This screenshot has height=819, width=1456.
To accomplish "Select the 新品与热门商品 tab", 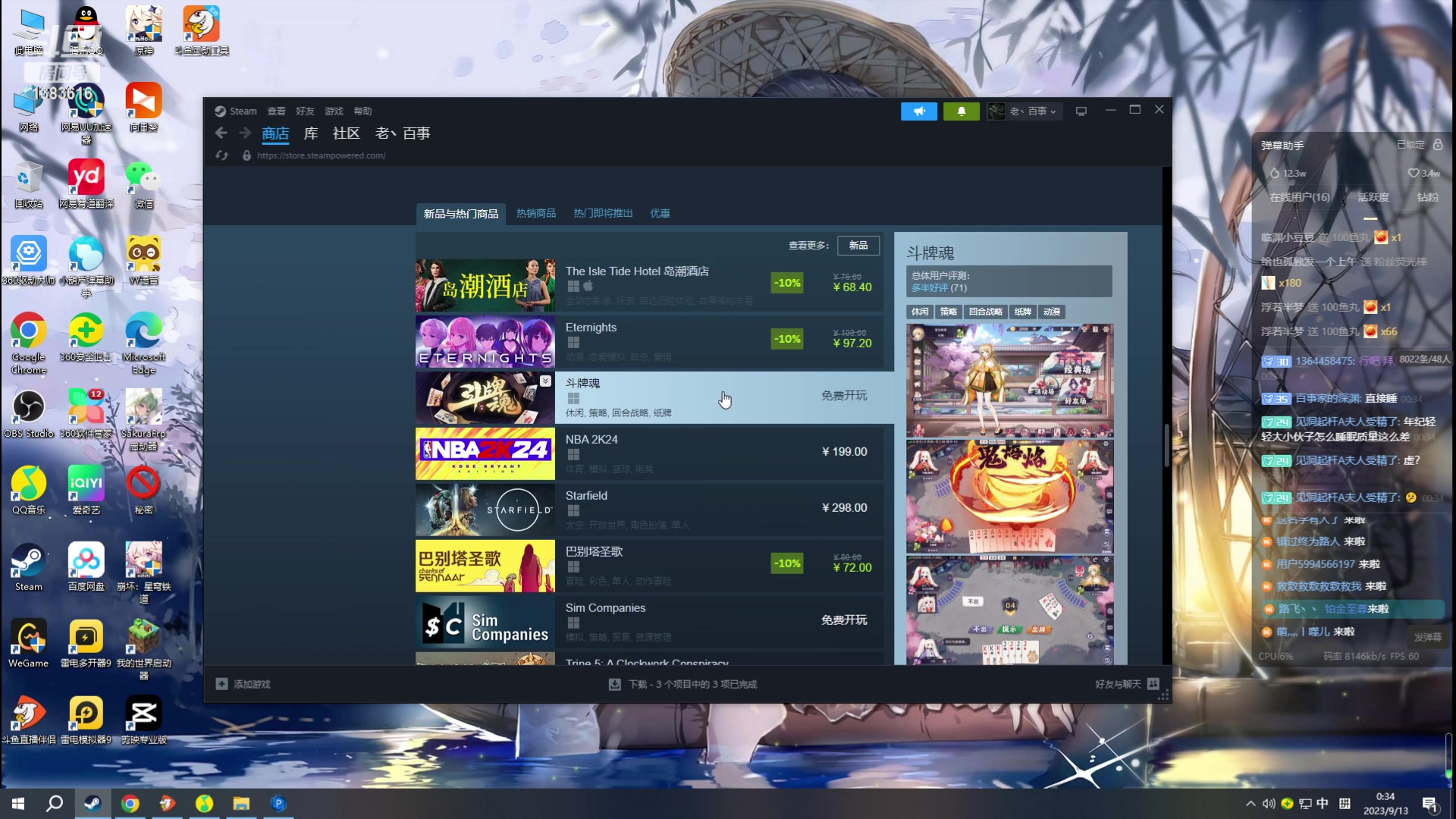I will [x=461, y=214].
